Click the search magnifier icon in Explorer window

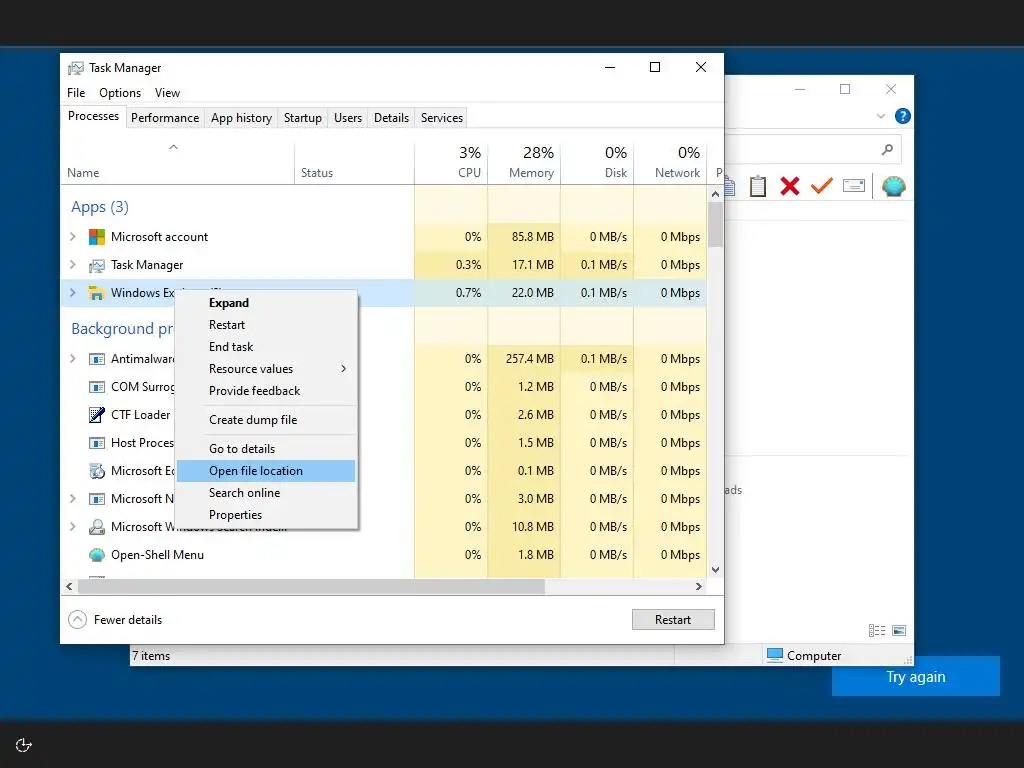tap(887, 150)
